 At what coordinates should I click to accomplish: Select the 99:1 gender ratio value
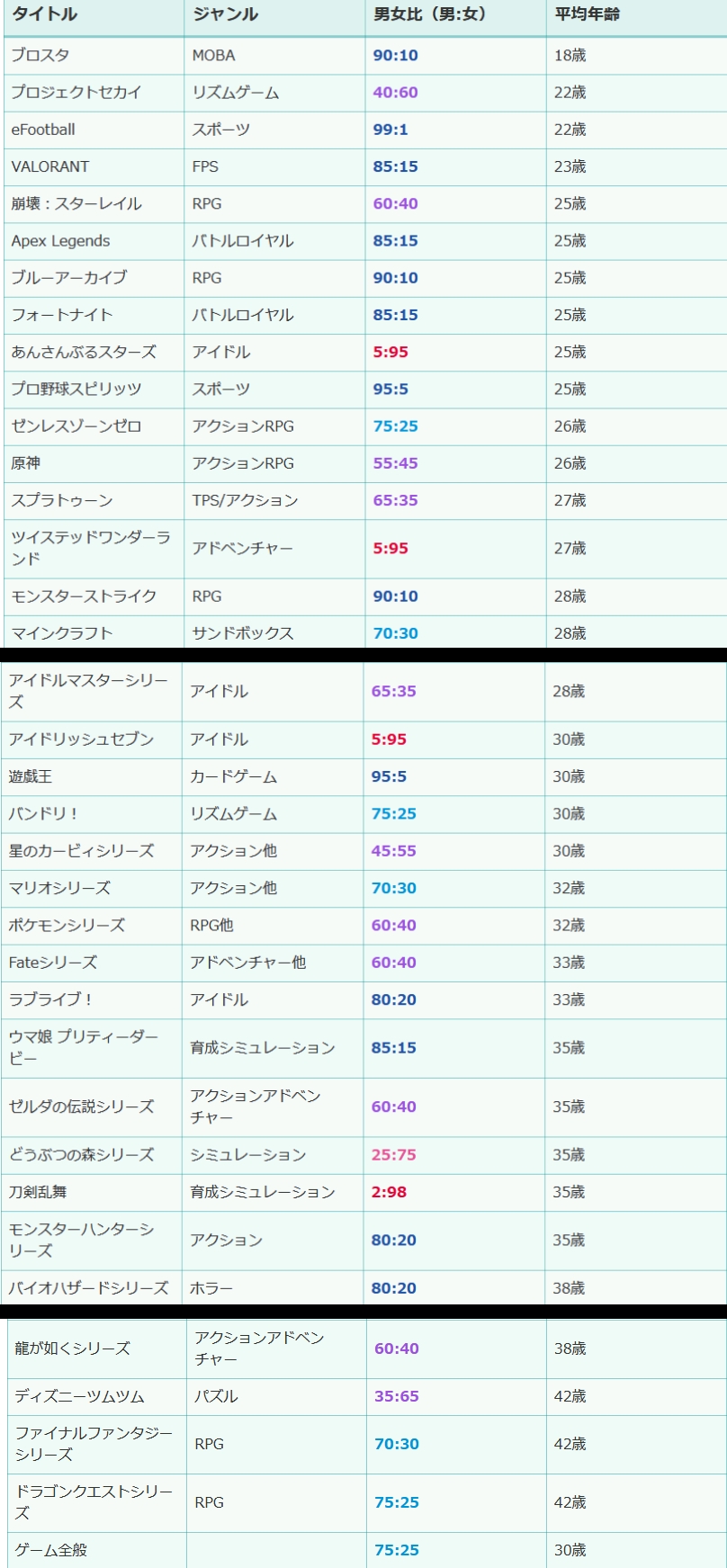tap(390, 130)
